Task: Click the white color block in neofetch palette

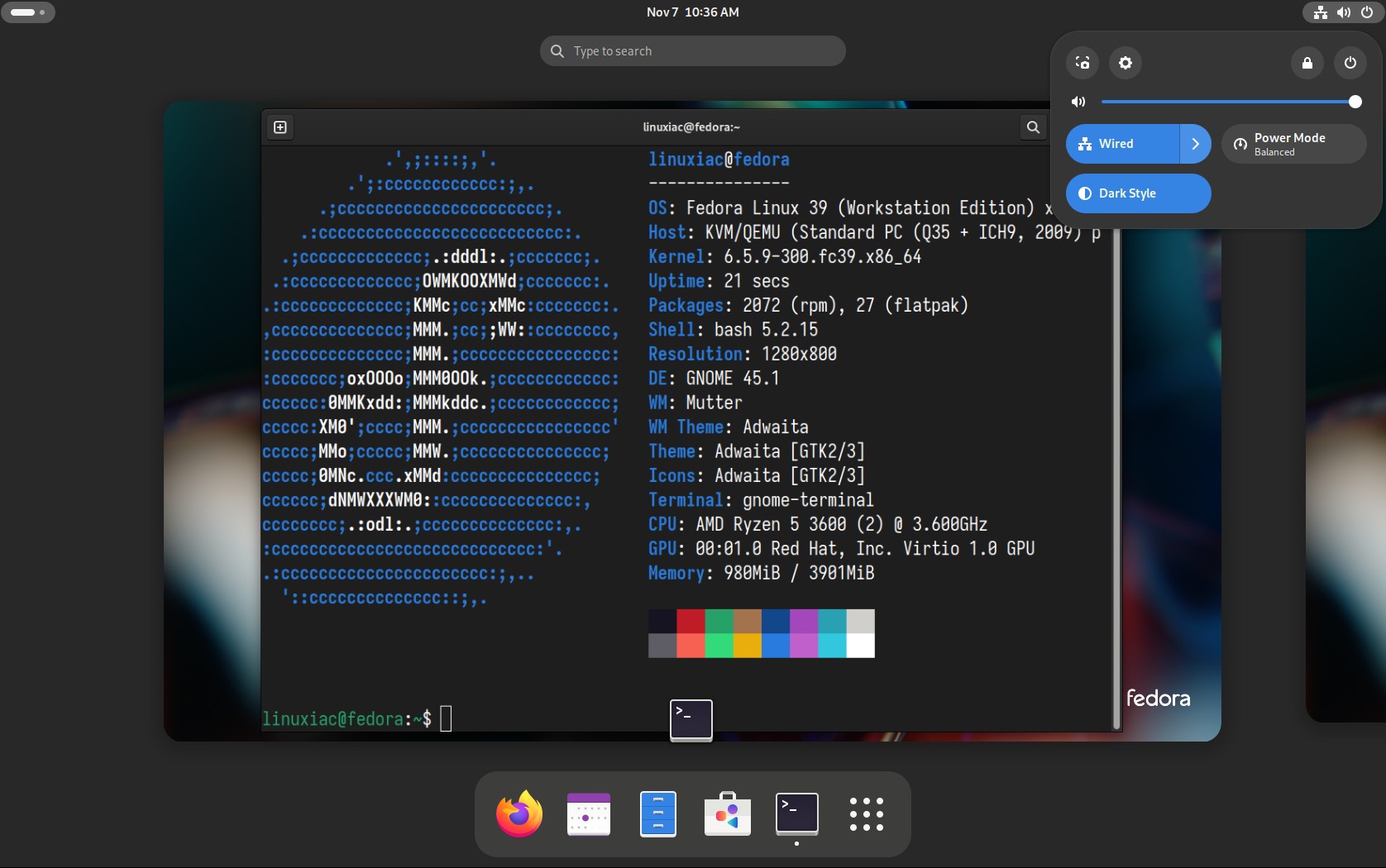Action: pyautogui.click(x=861, y=646)
